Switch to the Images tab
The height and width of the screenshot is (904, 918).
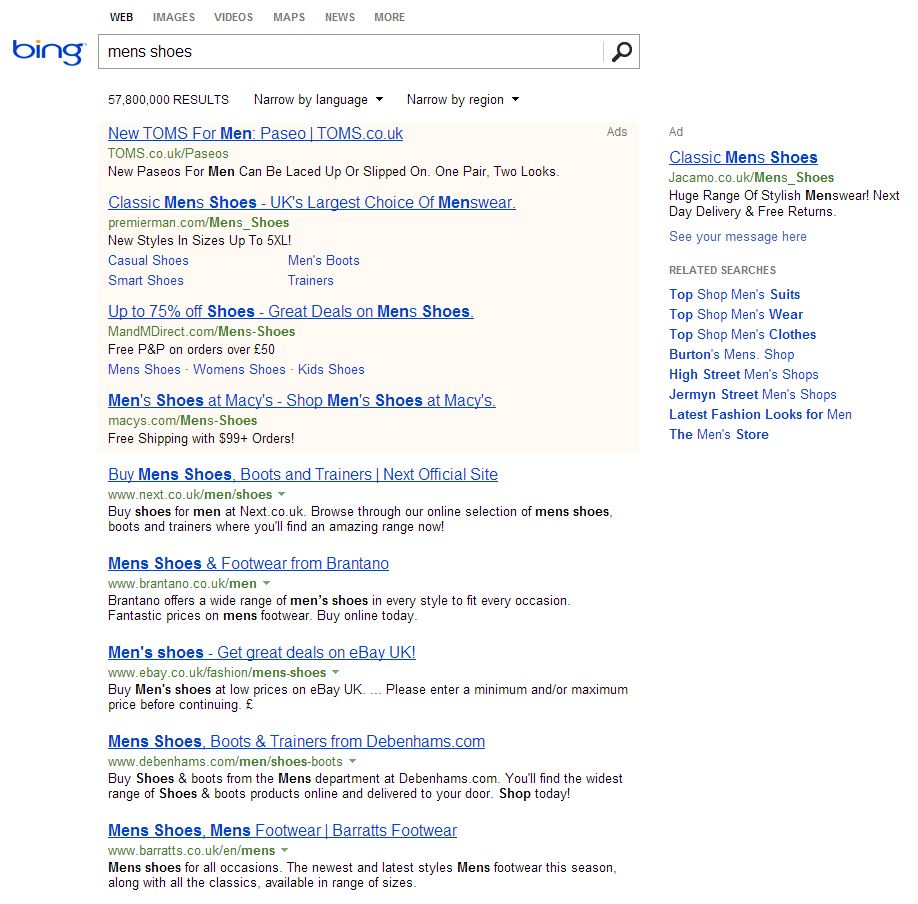point(174,17)
